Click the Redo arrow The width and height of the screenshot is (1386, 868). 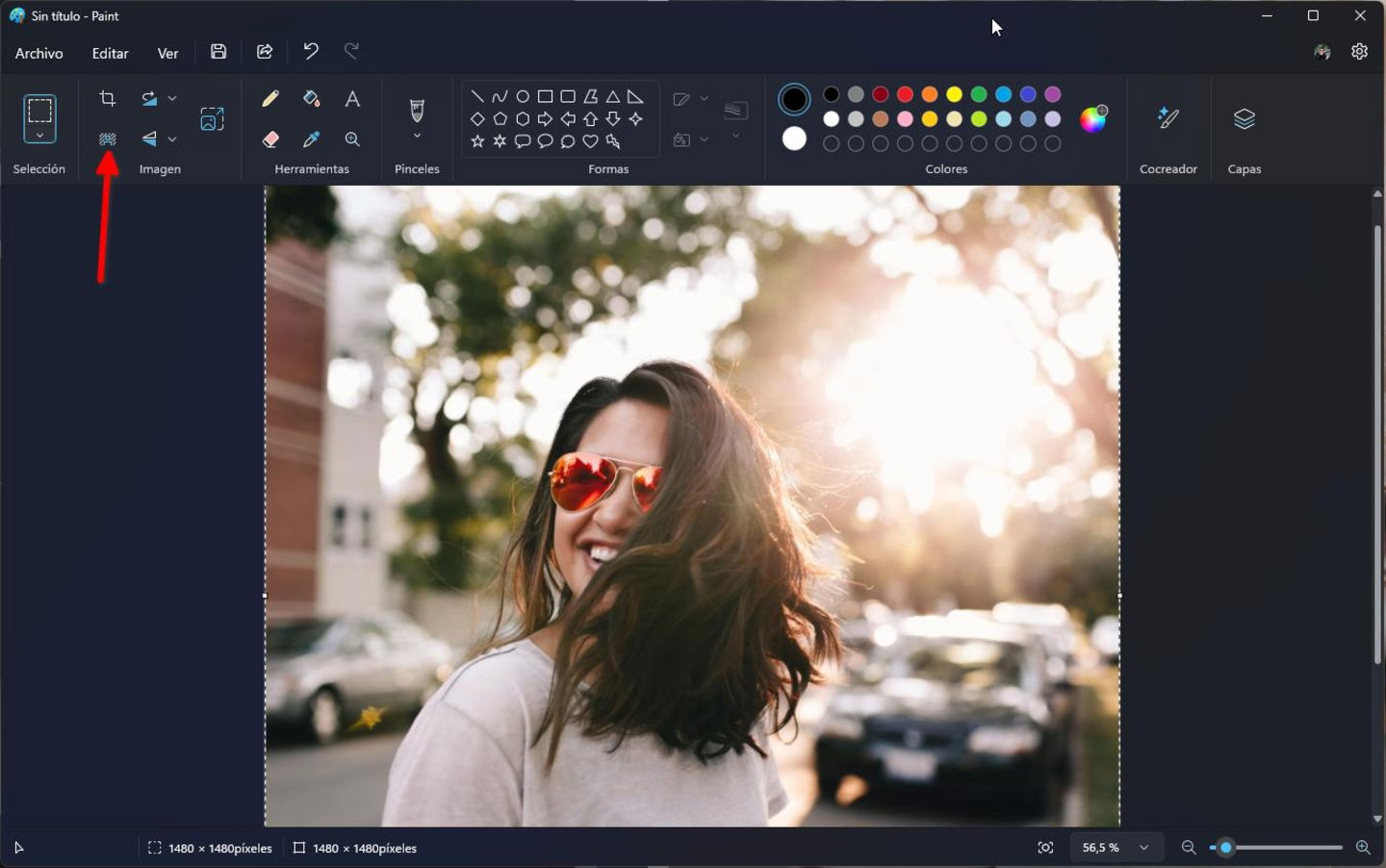pos(351,51)
